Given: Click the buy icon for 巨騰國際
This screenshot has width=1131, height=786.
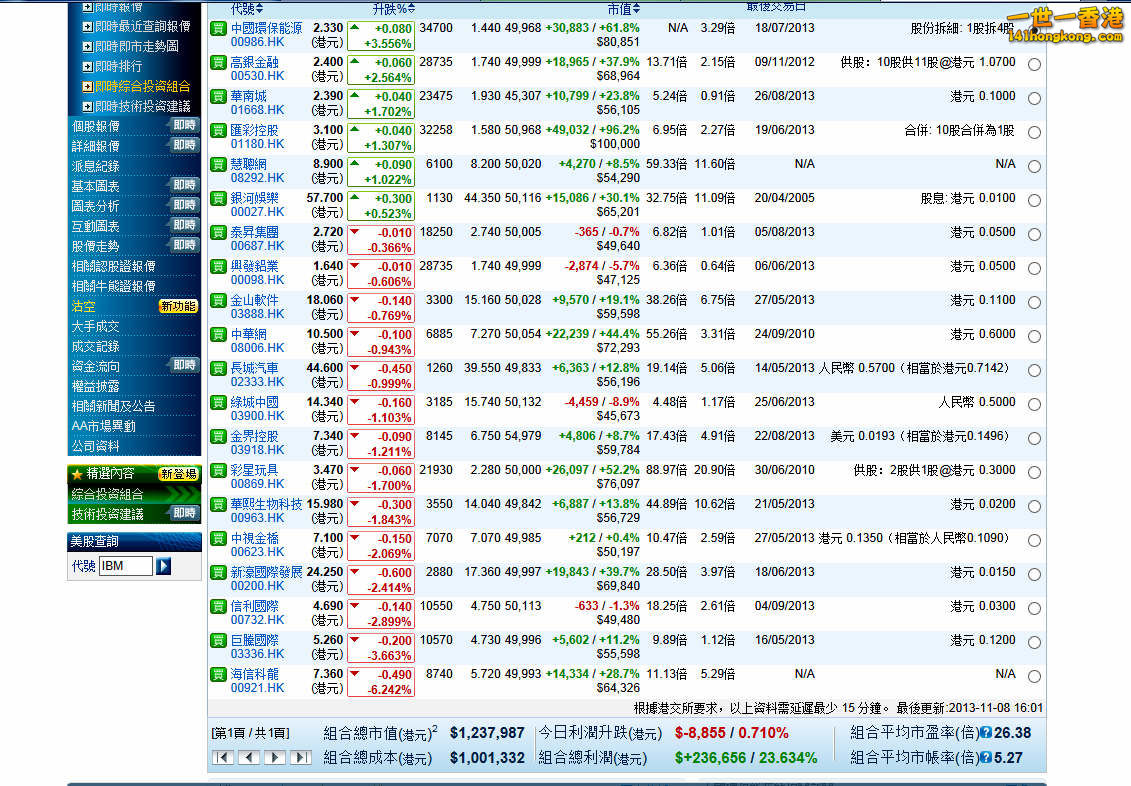Looking at the screenshot, I should point(219,640).
